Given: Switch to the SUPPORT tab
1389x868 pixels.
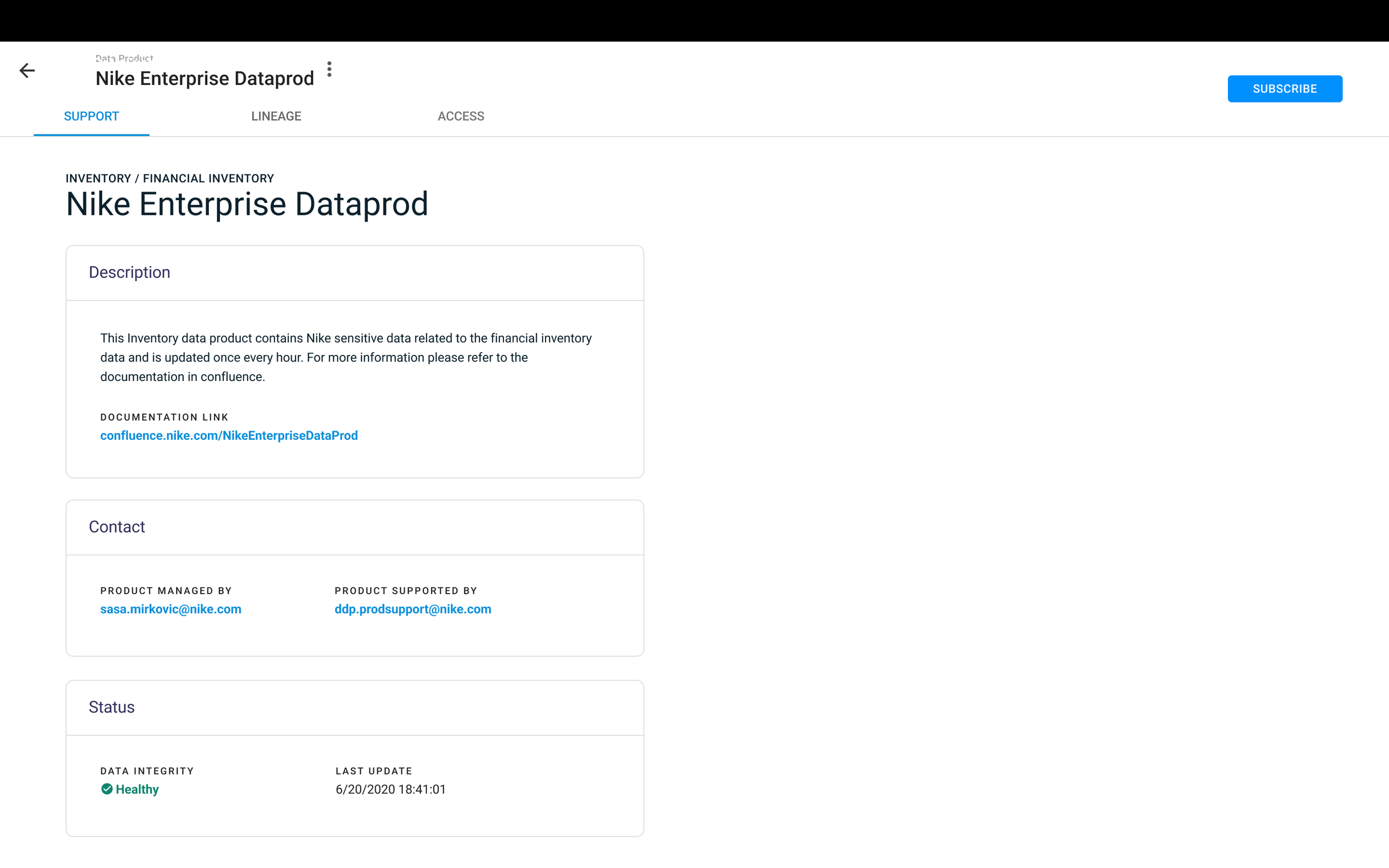Looking at the screenshot, I should pyautogui.click(x=91, y=116).
